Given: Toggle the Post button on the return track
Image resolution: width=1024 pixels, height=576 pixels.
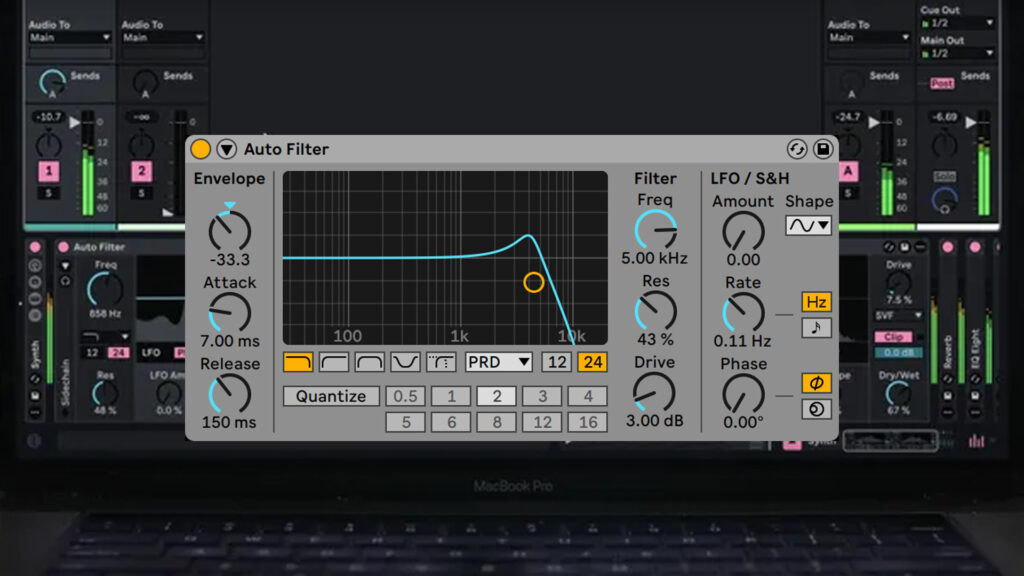Looking at the screenshot, I should 942,84.
